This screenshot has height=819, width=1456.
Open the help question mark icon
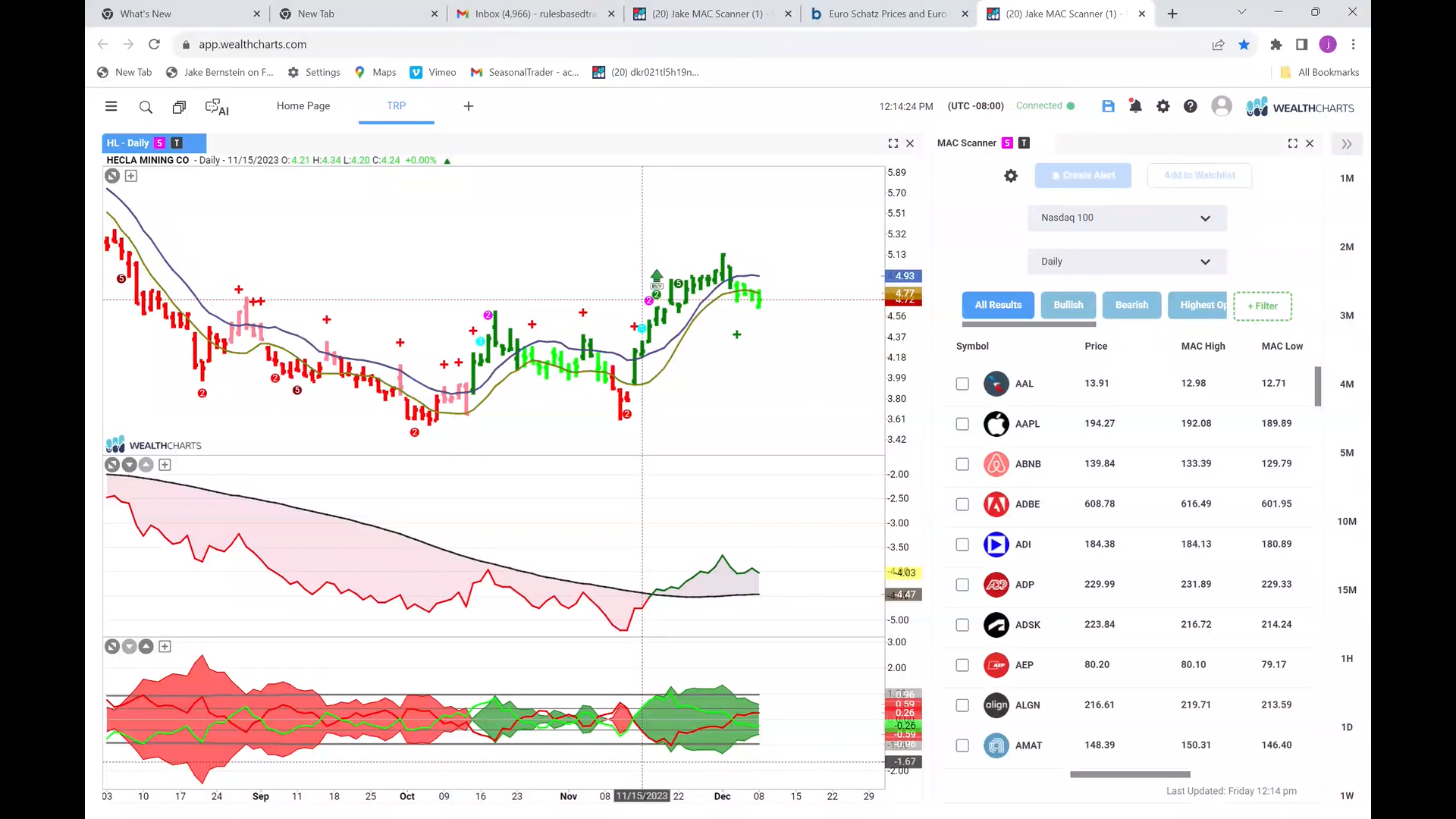pyautogui.click(x=1191, y=106)
